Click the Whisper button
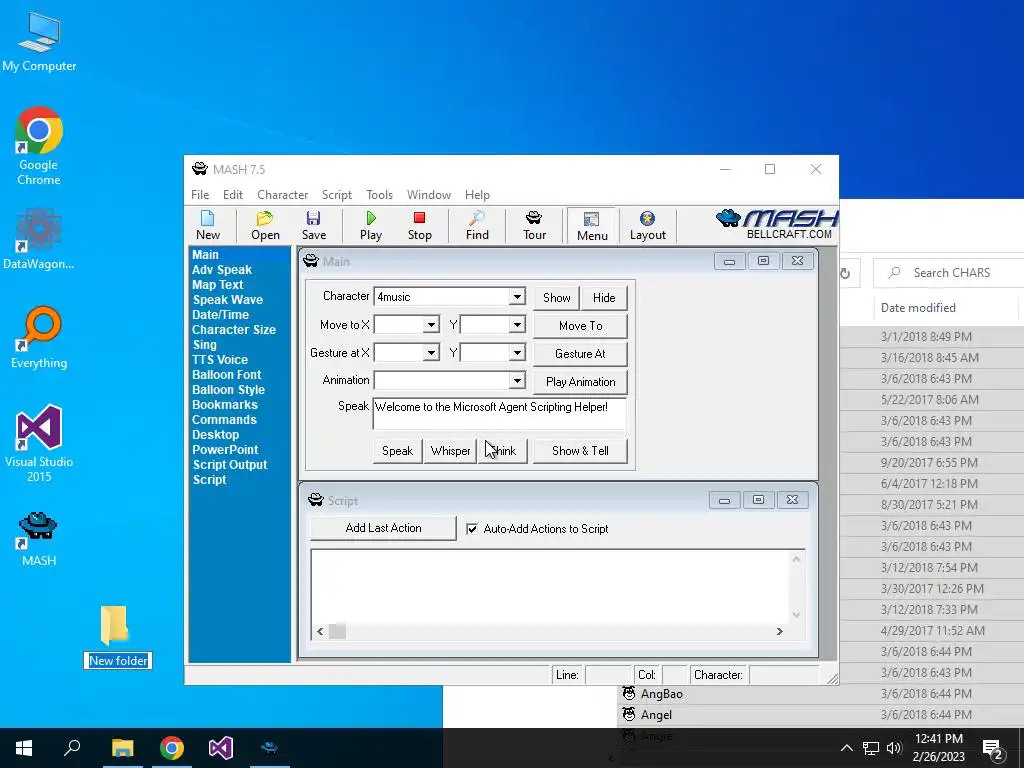The width and height of the screenshot is (1024, 768). (450, 451)
